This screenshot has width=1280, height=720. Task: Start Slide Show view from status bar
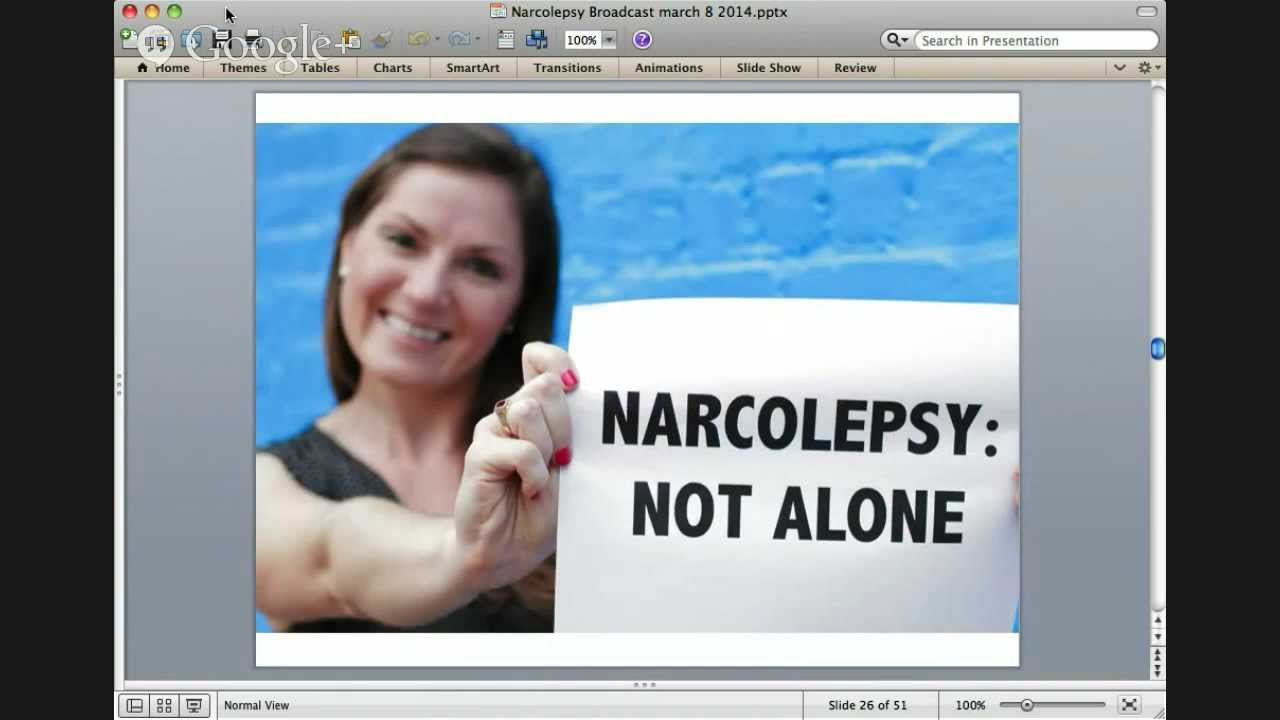[194, 705]
